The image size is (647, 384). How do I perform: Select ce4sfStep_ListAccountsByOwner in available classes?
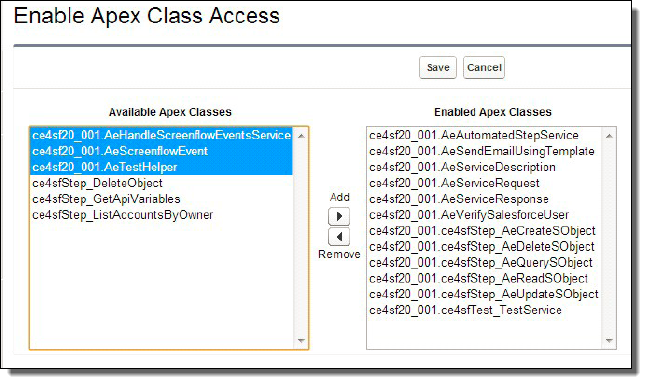click(161, 215)
